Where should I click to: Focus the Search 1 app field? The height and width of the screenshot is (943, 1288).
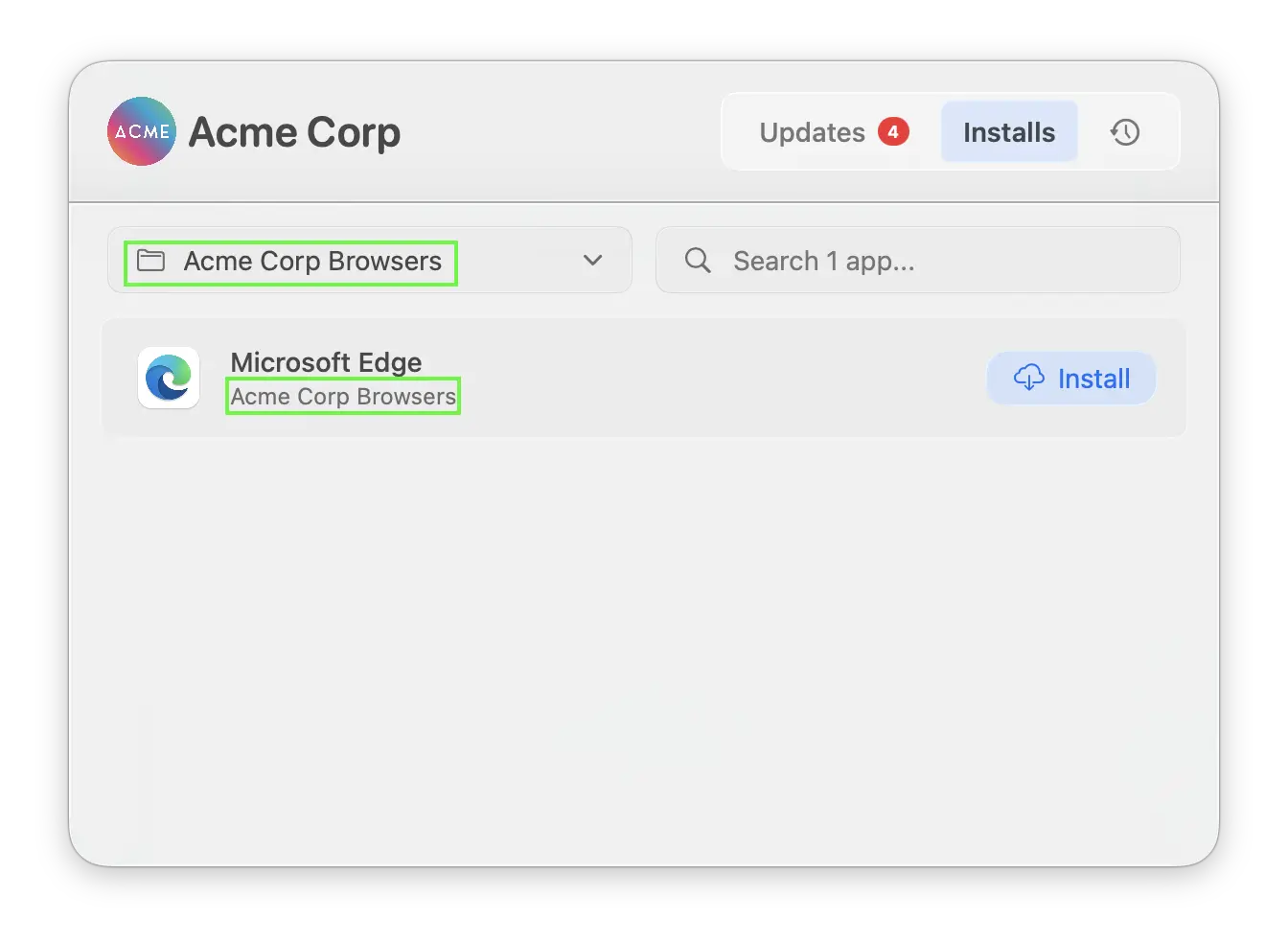coord(917,260)
